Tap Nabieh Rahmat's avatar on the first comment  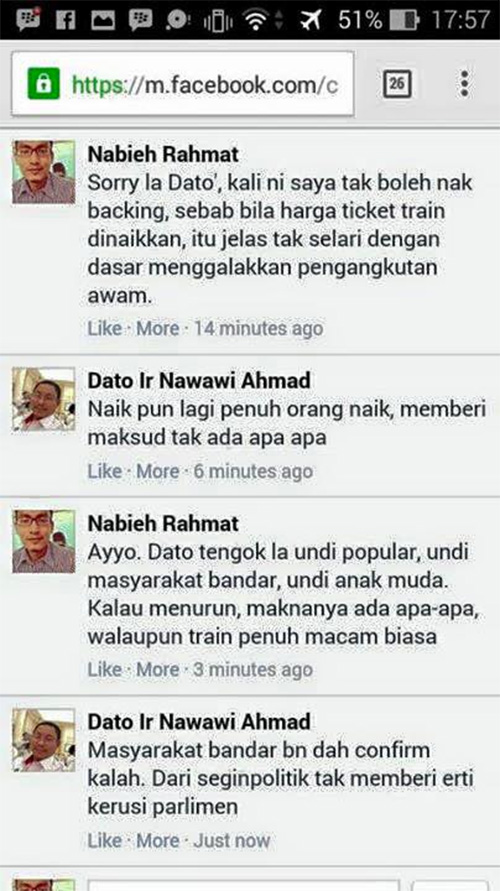[x=44, y=172]
